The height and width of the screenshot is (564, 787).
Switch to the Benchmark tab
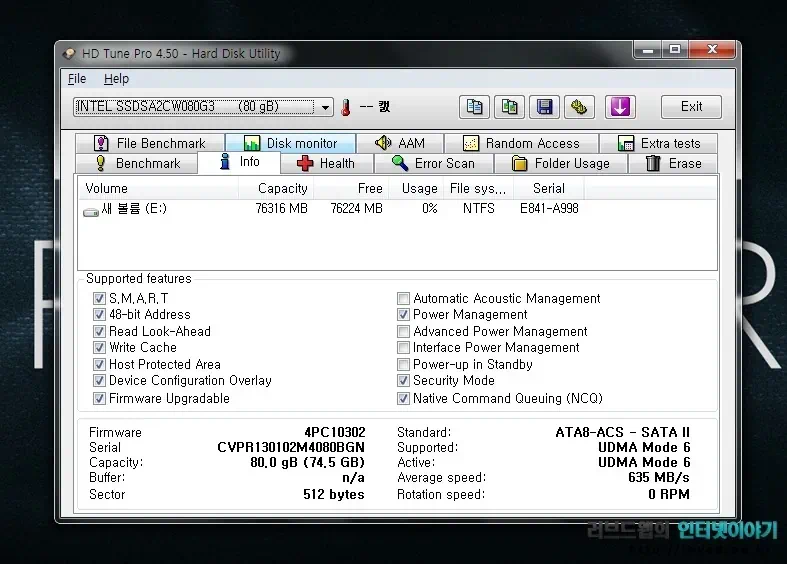pyautogui.click(x=137, y=164)
